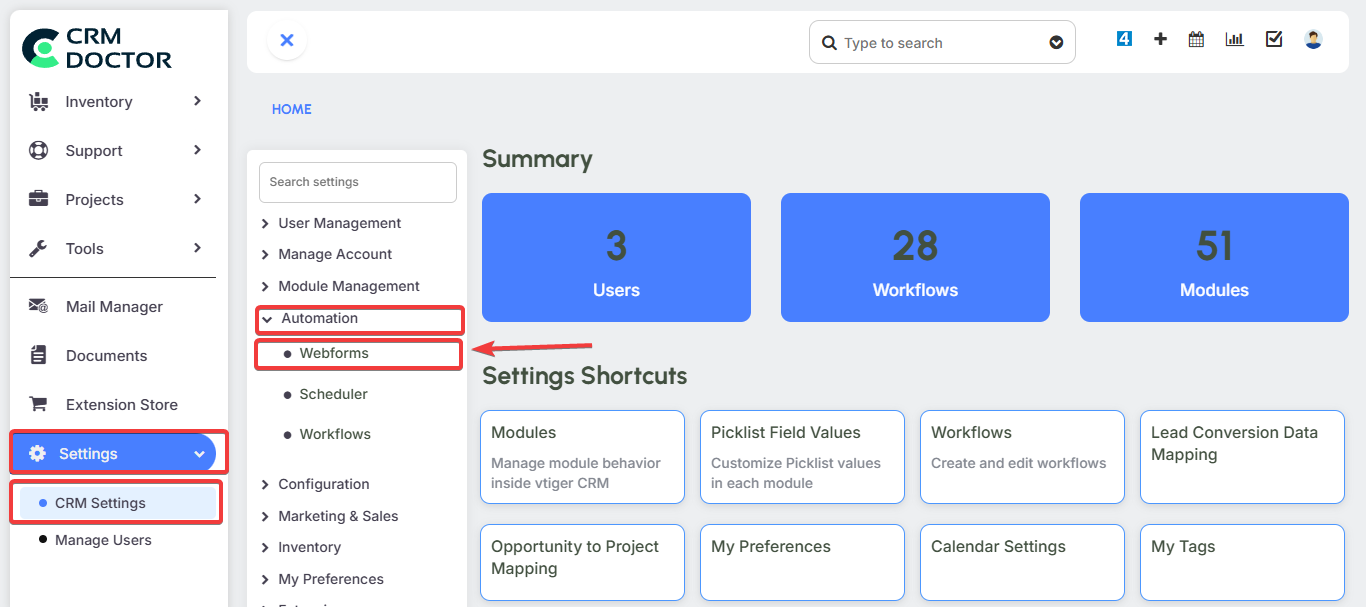Click the 28 Workflows summary card

[914, 257]
